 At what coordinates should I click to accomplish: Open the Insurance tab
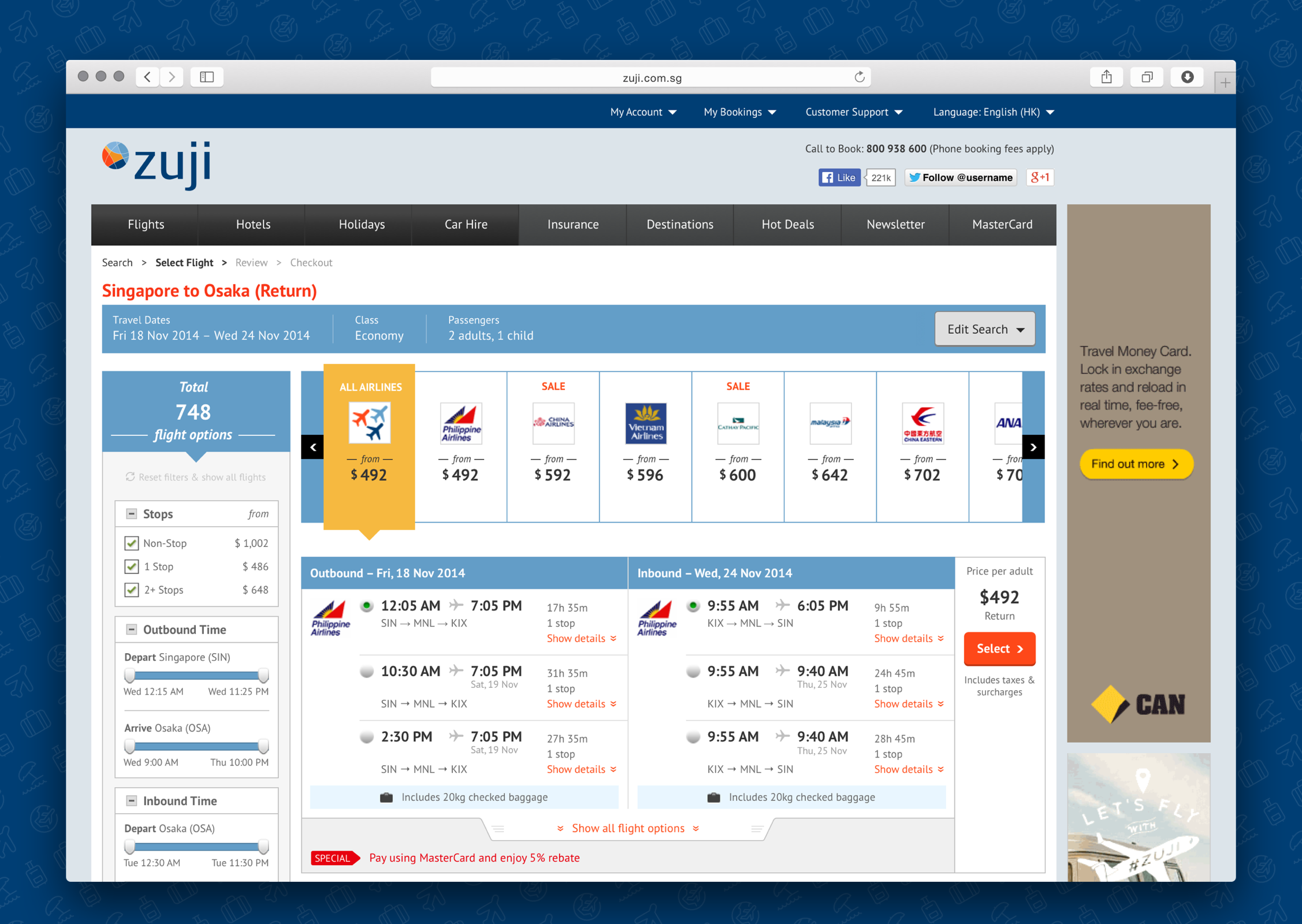[573, 225]
